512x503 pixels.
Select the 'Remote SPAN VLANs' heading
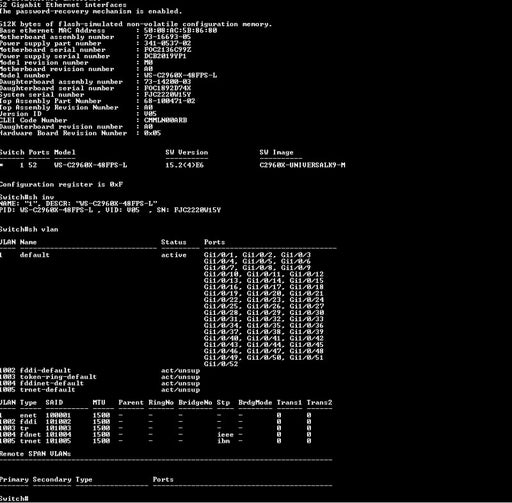(x=35, y=454)
